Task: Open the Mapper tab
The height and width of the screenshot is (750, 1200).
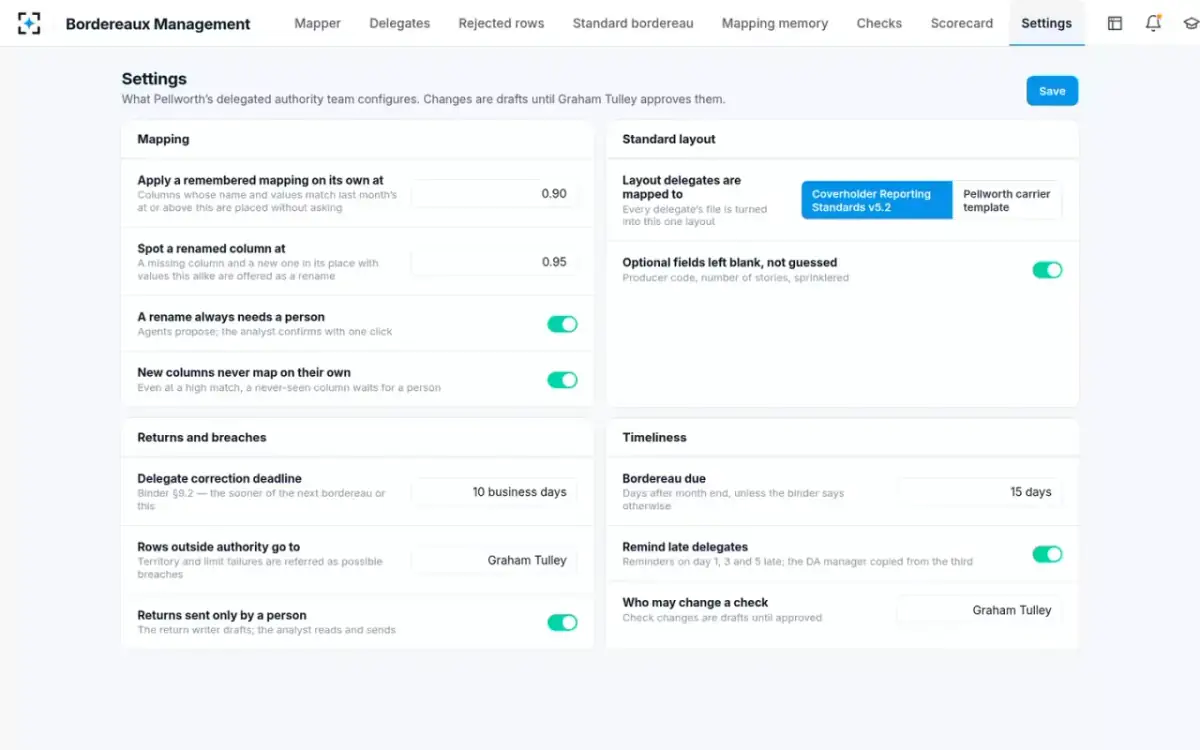Action: [x=317, y=23]
